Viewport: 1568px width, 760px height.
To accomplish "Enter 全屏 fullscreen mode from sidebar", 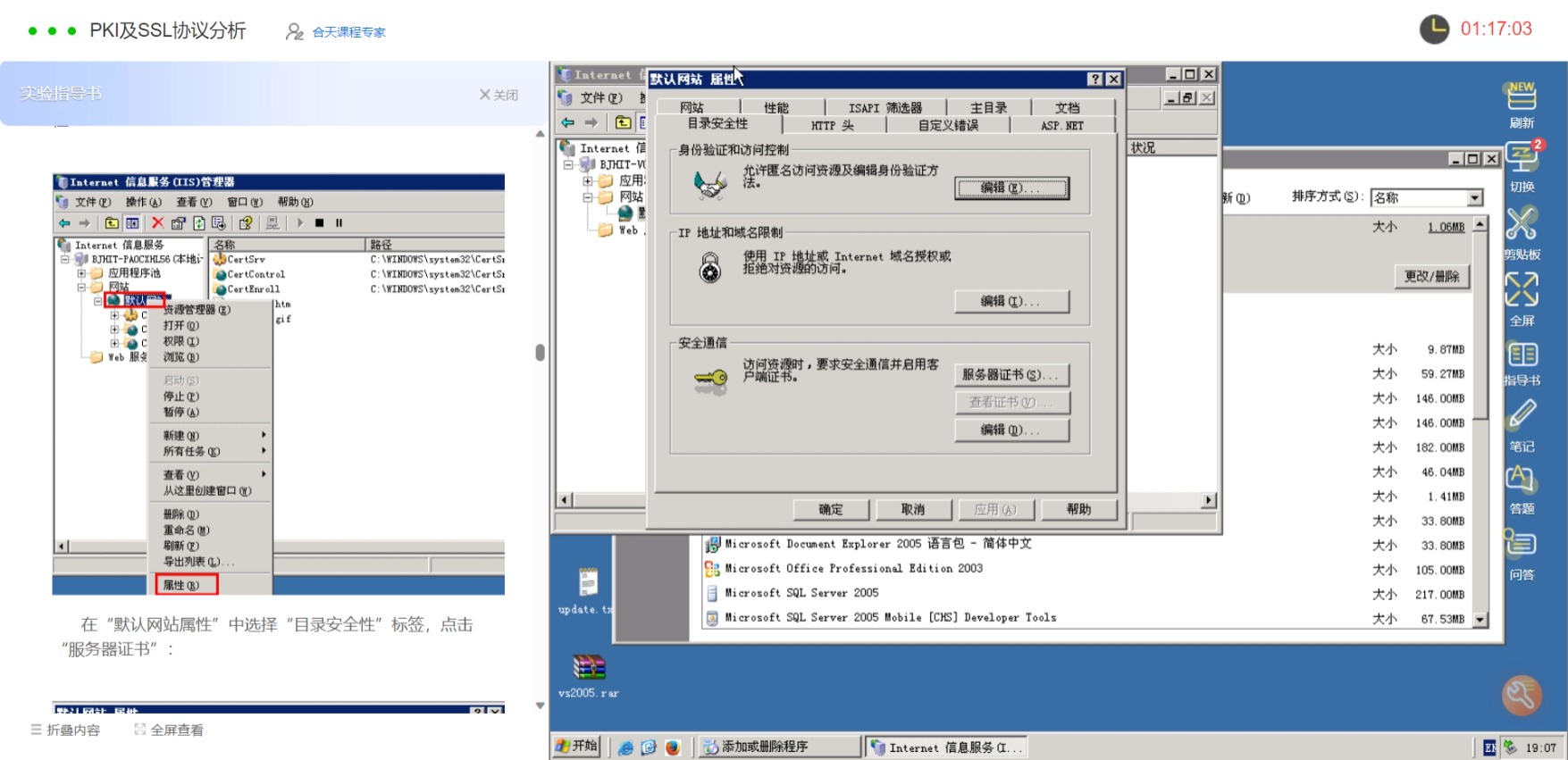I will [1522, 289].
